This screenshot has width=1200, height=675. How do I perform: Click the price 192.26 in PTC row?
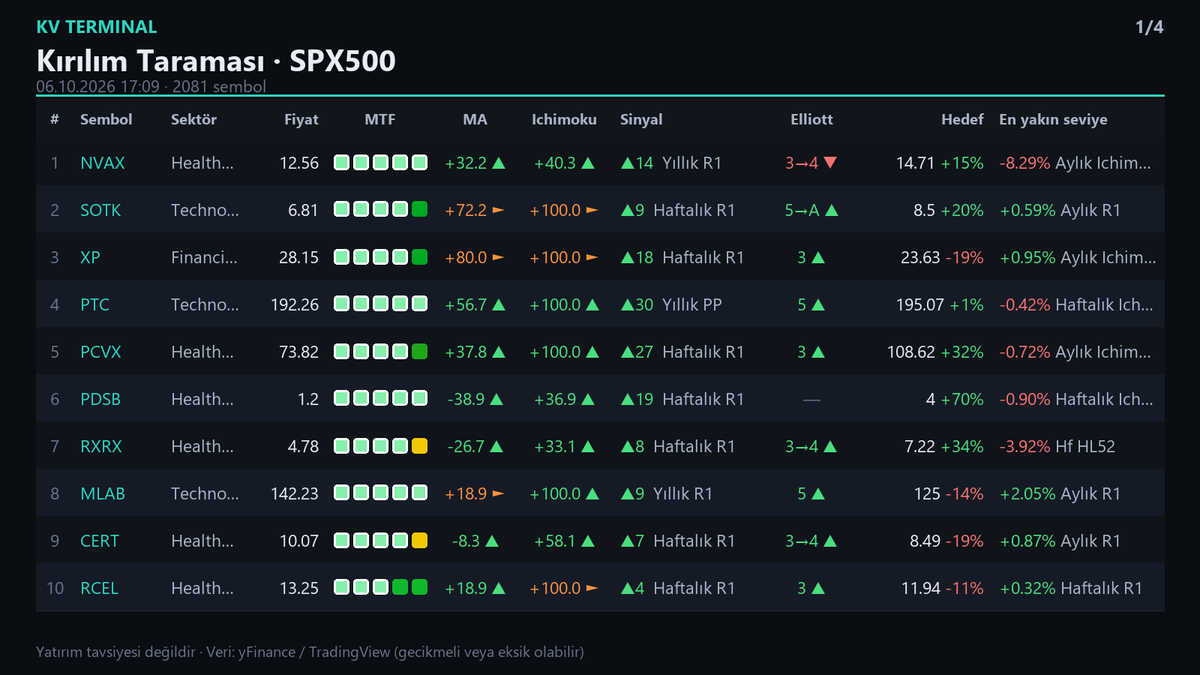click(295, 305)
